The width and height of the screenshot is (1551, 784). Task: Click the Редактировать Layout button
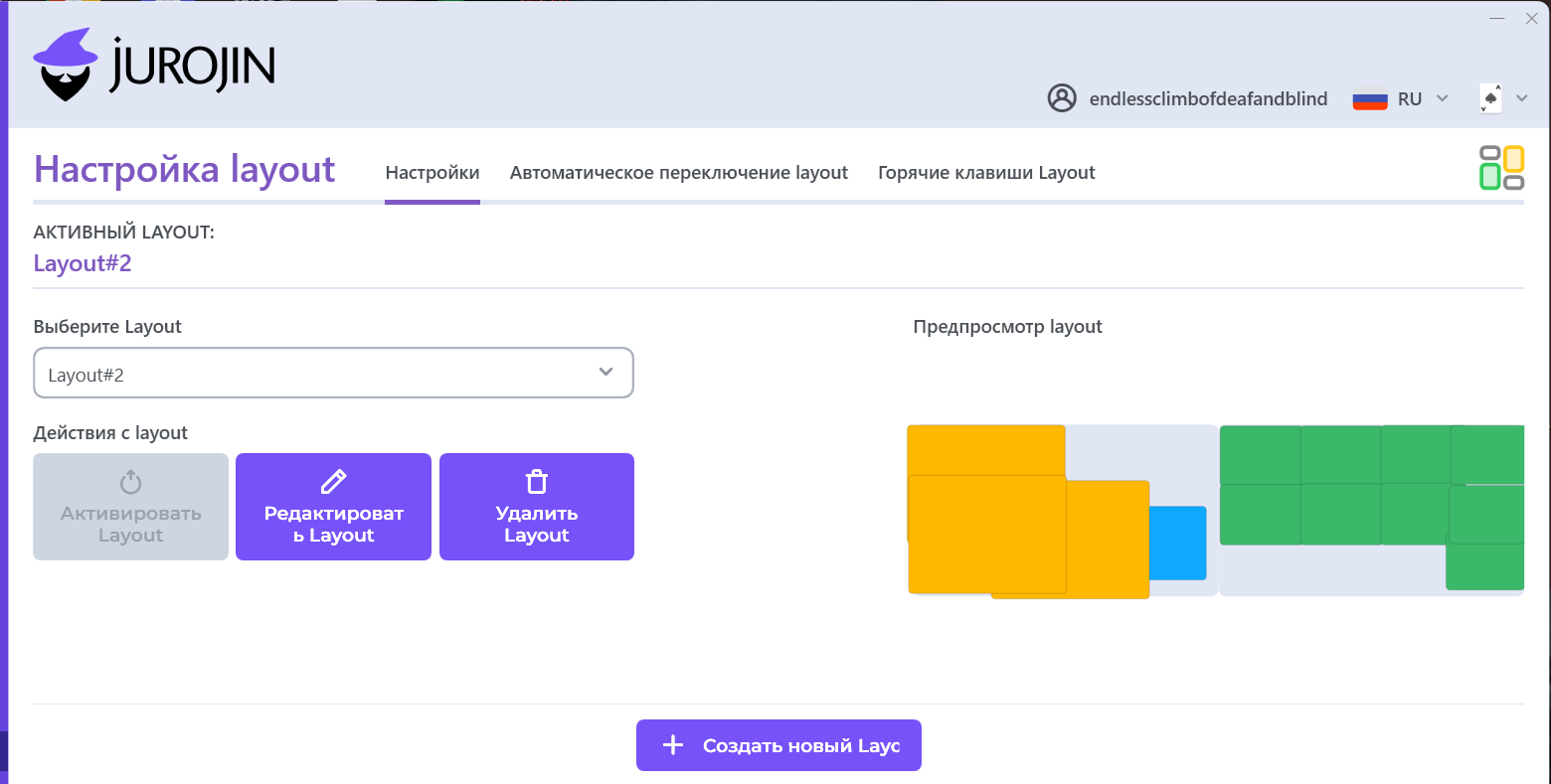click(333, 507)
